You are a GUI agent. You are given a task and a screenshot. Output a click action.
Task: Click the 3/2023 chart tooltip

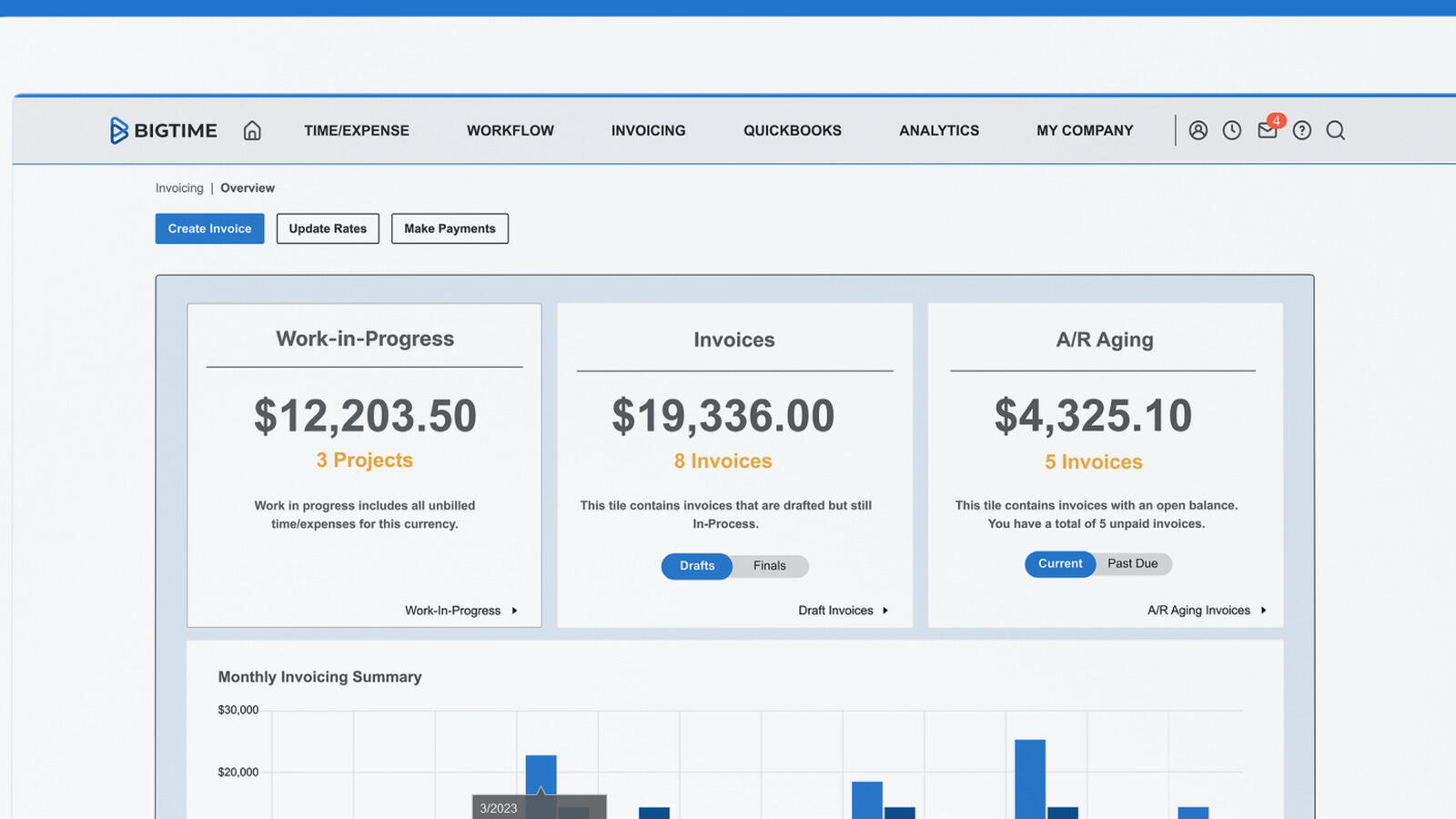pos(539,807)
